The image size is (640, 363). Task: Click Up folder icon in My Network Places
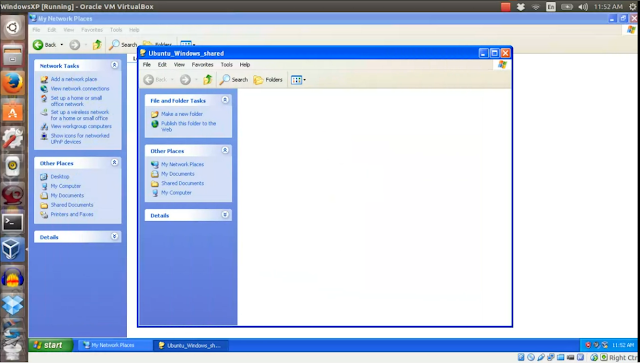97,45
